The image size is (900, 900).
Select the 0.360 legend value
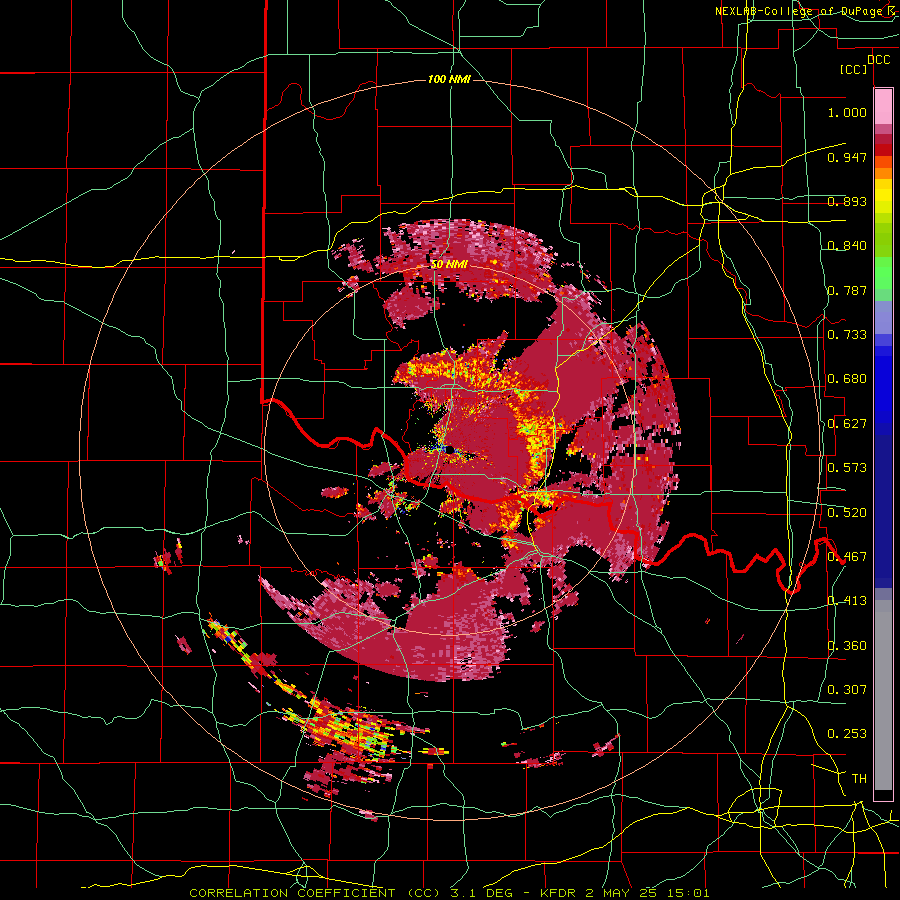[847, 646]
